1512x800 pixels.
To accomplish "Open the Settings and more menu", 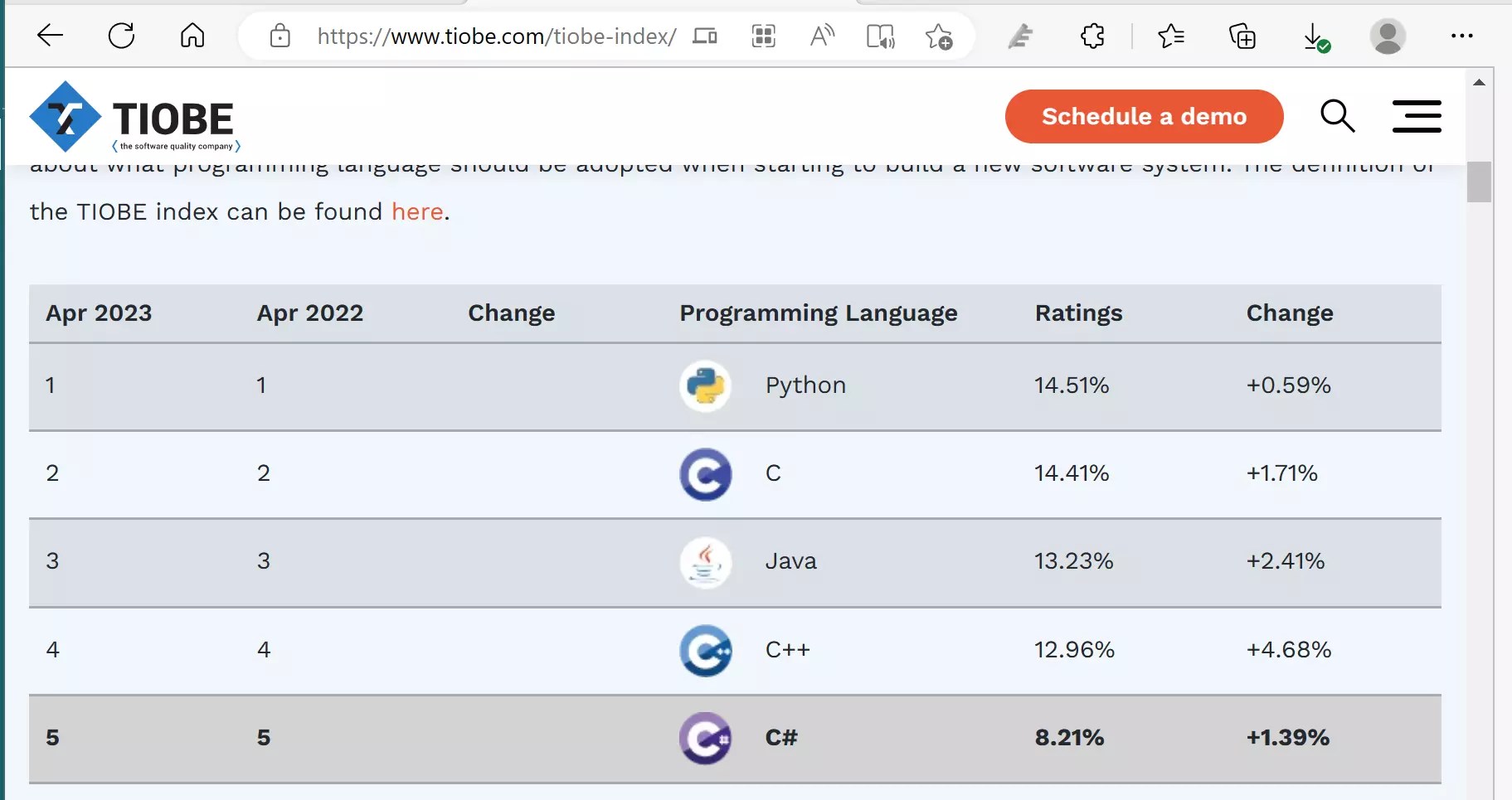I will (x=1463, y=36).
